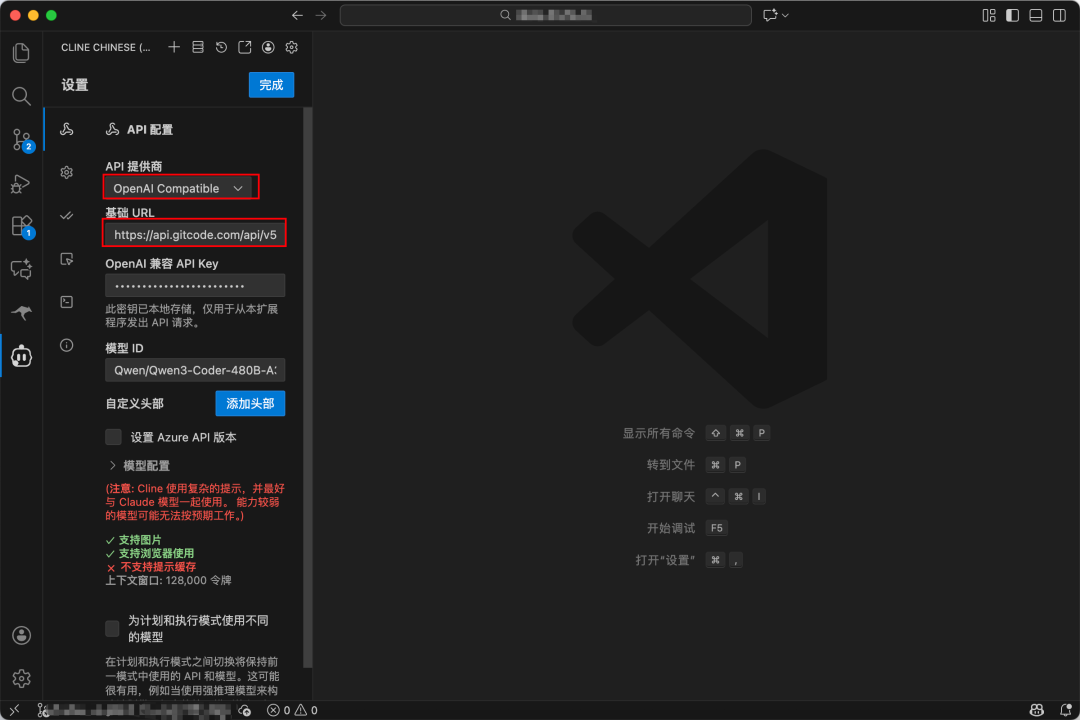Click the git branch entry in status bar

[x=134, y=710]
